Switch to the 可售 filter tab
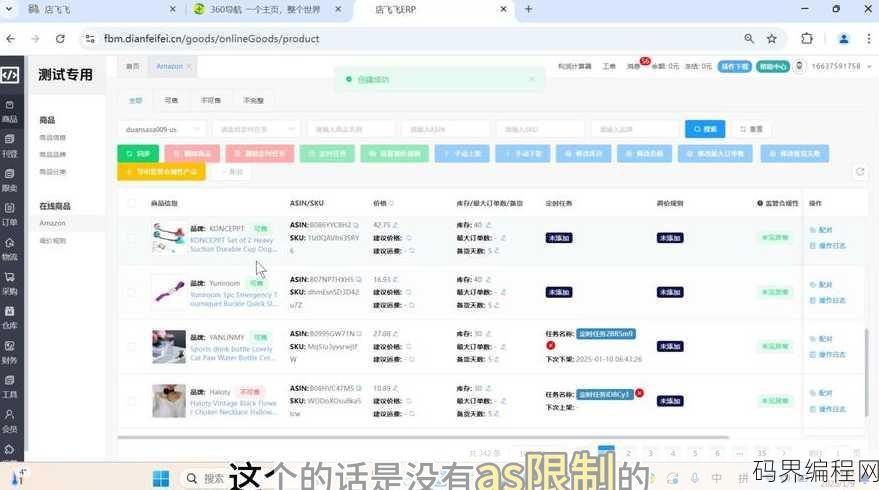The width and height of the screenshot is (879, 490). point(171,100)
